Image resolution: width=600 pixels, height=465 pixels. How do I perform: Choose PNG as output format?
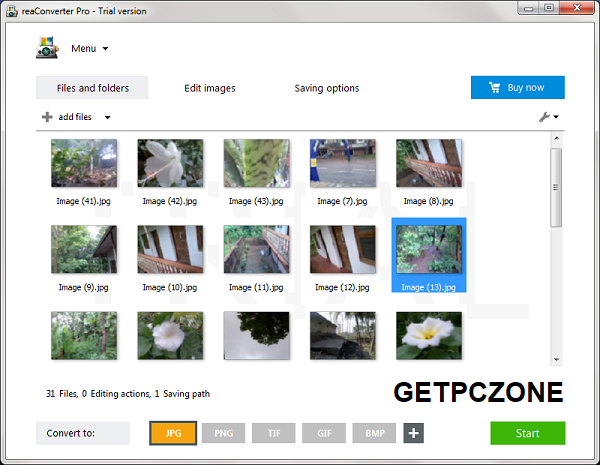pos(223,433)
